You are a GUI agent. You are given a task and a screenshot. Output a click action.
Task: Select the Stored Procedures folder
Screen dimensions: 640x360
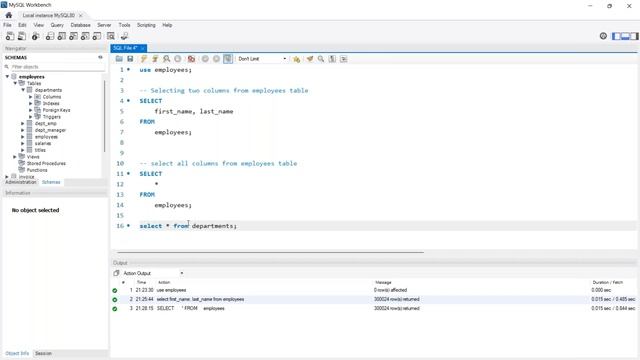(46, 163)
